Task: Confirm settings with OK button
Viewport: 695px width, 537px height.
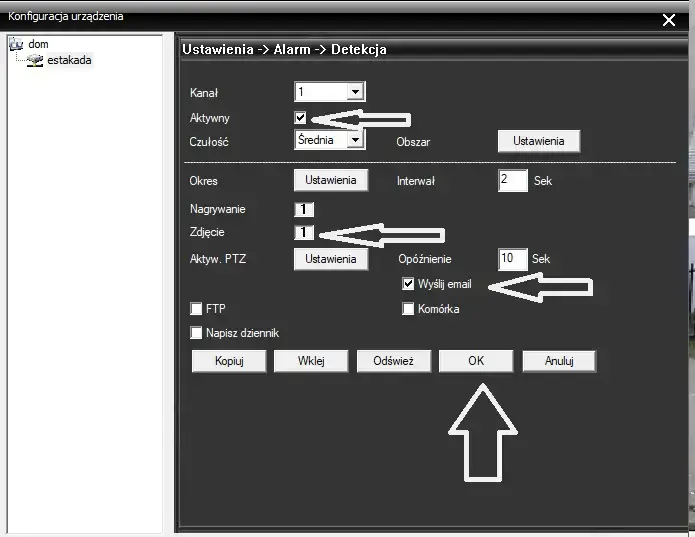Action: (476, 361)
